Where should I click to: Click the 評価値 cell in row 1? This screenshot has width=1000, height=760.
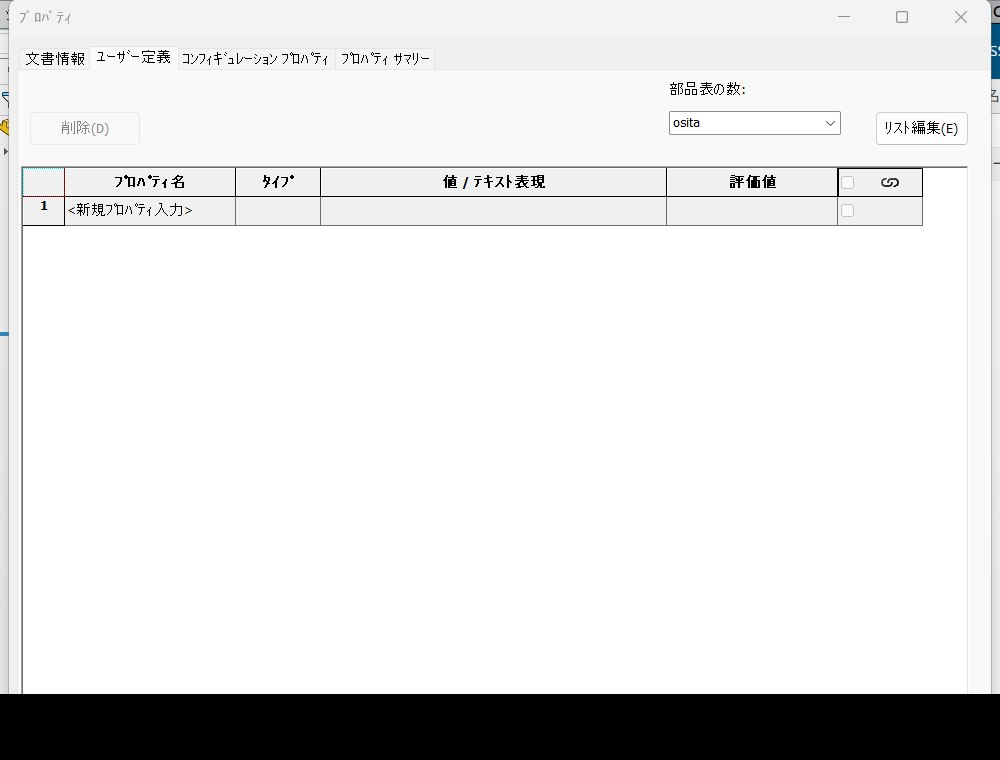[752, 210]
